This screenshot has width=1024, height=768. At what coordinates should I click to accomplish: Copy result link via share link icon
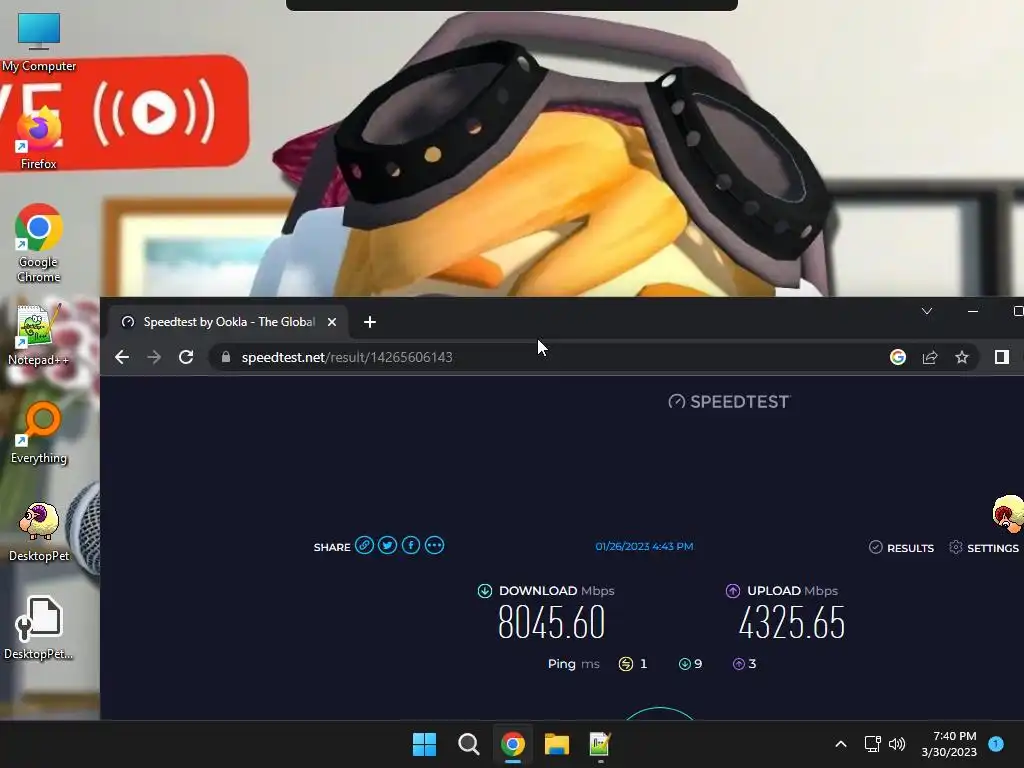click(x=364, y=545)
